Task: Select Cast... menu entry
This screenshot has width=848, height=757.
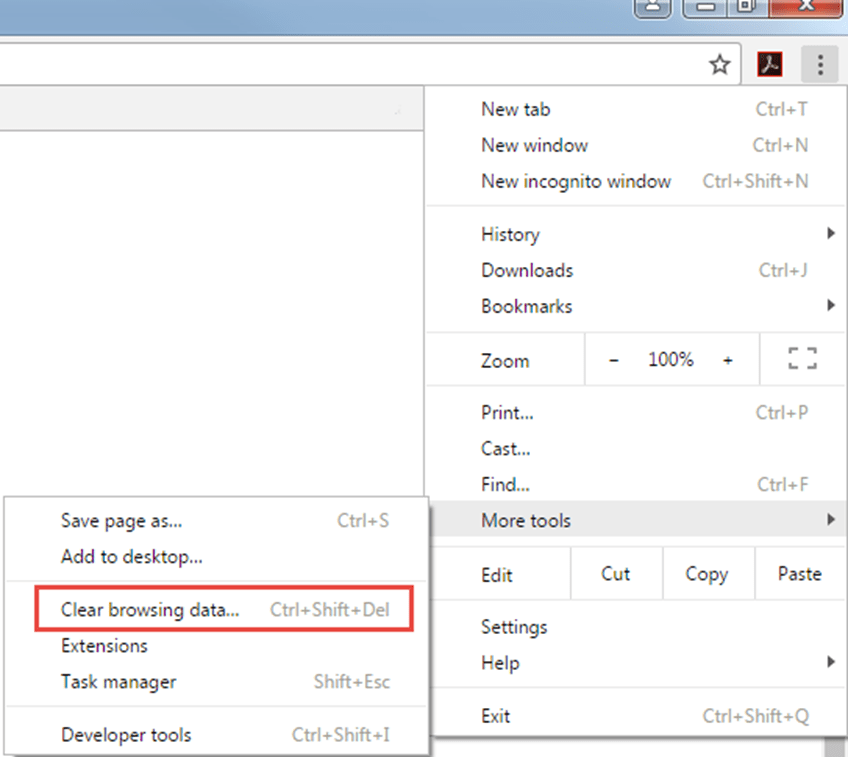Action: (x=637, y=449)
